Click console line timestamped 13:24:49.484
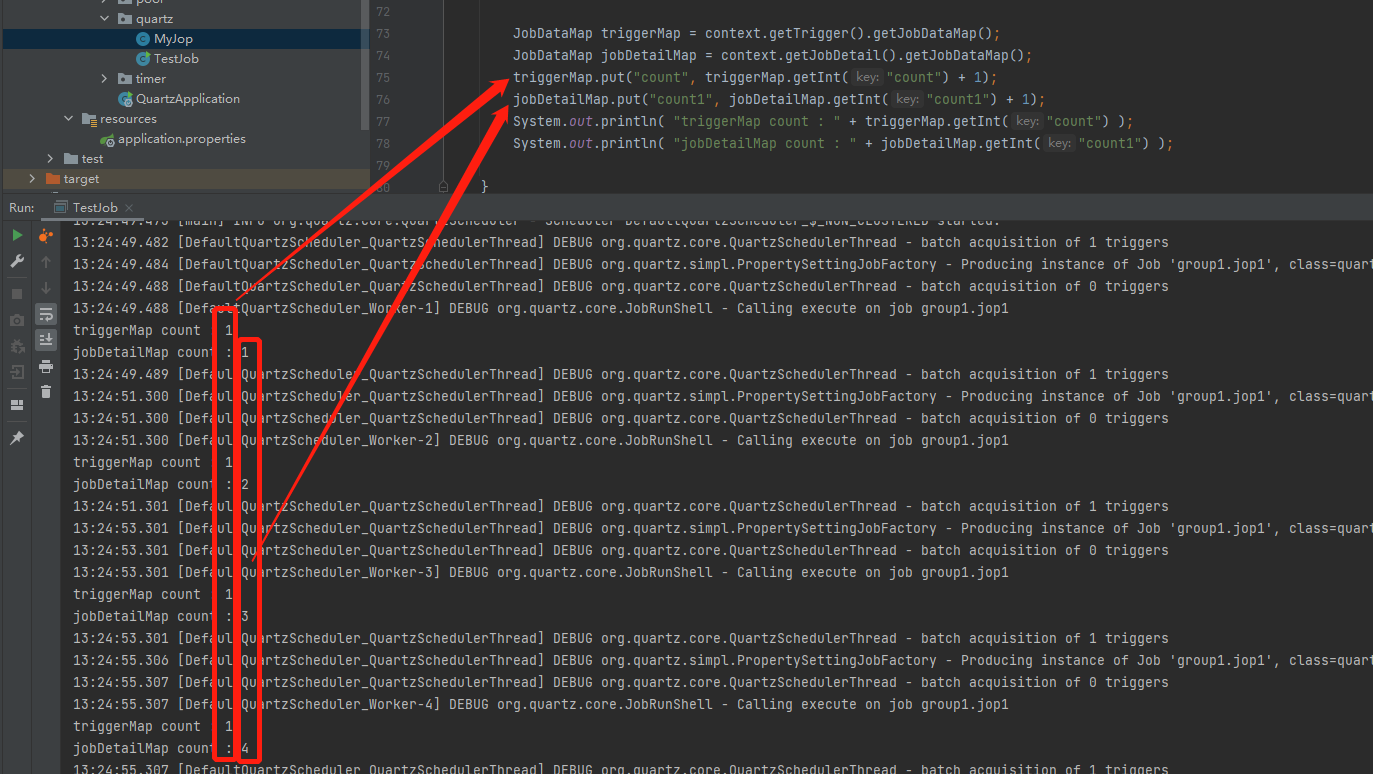This screenshot has width=1373, height=774. click(723, 264)
